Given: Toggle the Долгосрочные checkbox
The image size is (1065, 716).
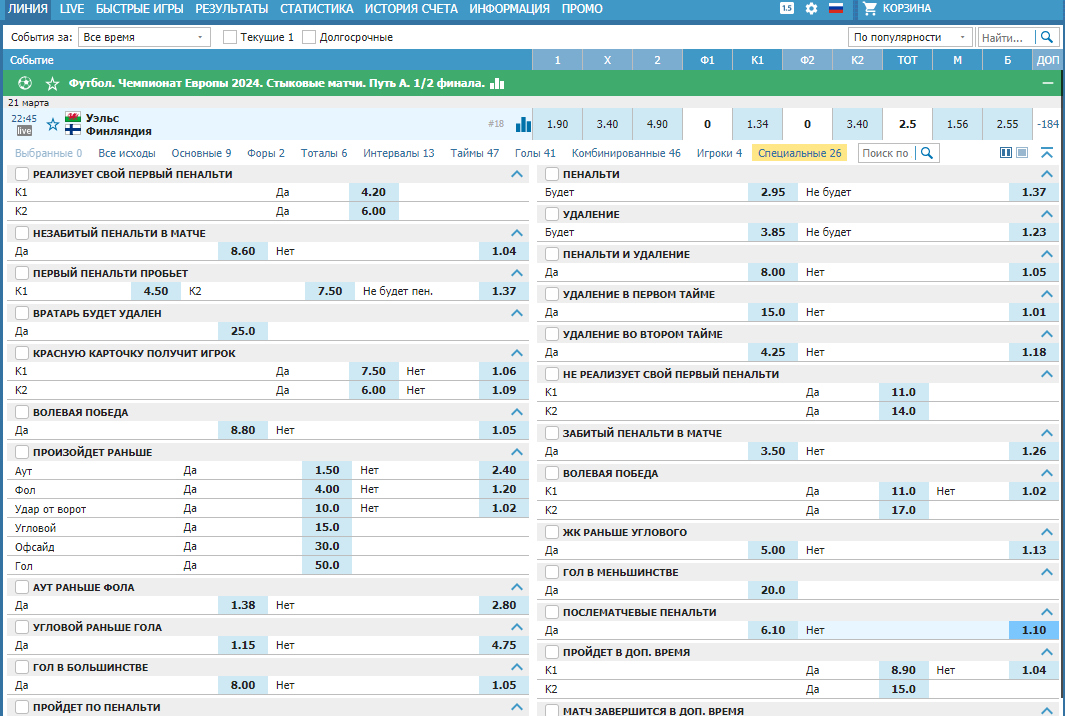Looking at the screenshot, I should [309, 37].
